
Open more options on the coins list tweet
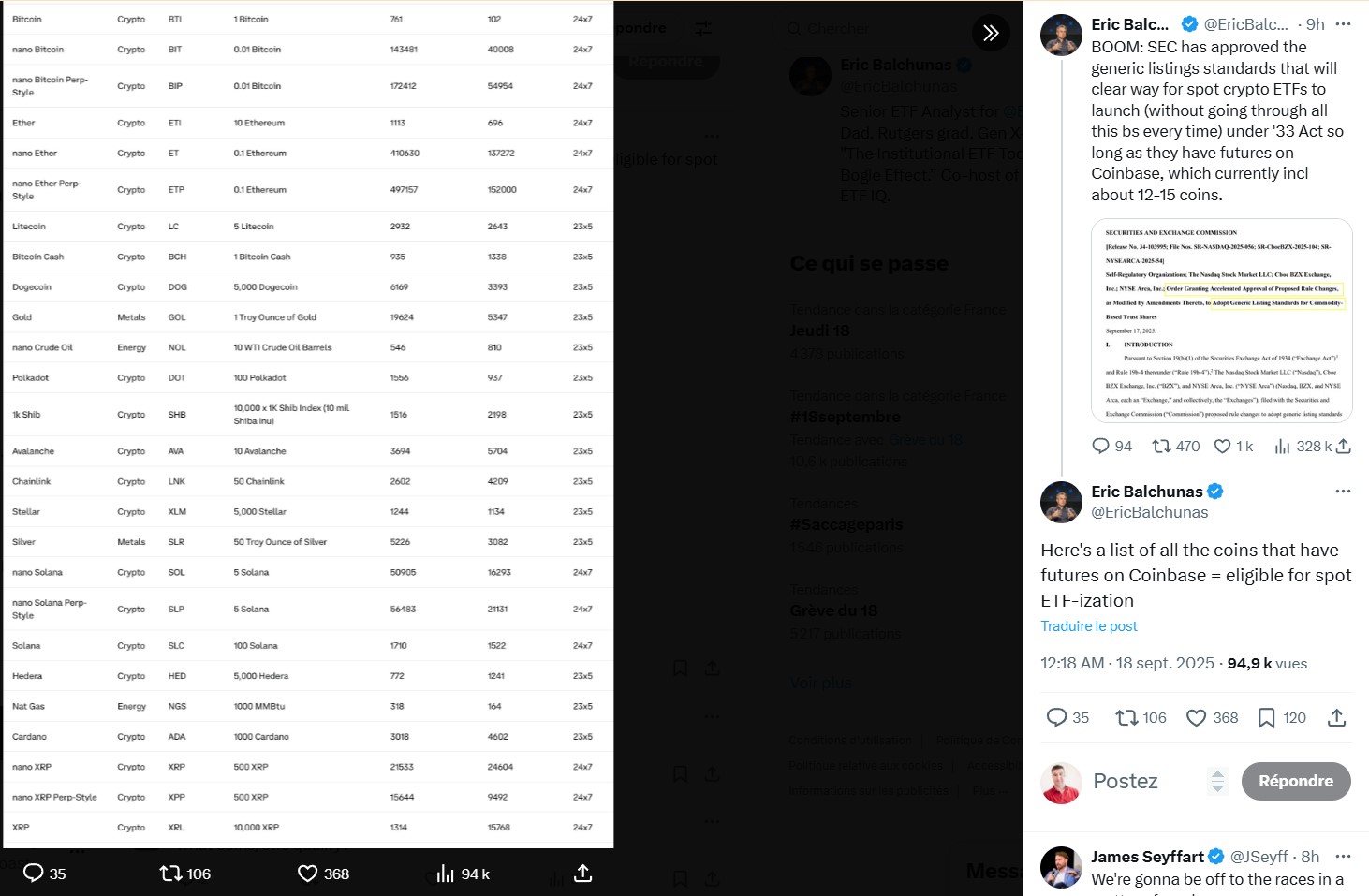(1343, 491)
